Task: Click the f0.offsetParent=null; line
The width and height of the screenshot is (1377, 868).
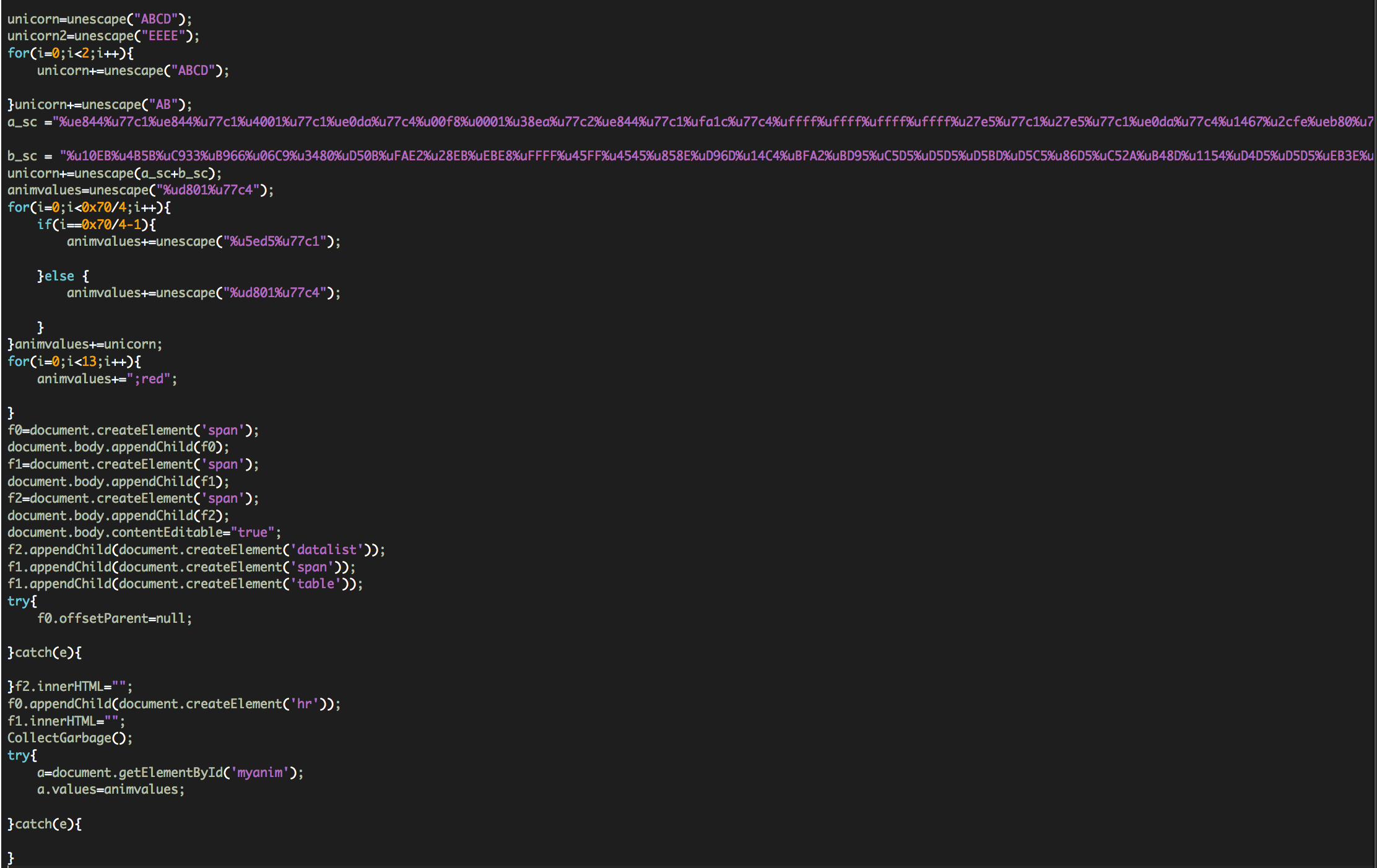Action: tap(115, 618)
